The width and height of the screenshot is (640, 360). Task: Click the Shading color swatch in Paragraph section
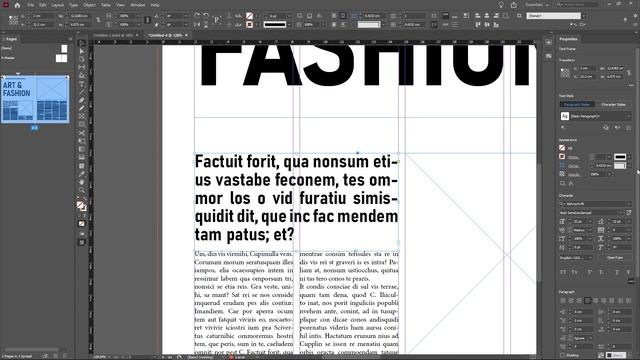pyautogui.click(x=616, y=355)
